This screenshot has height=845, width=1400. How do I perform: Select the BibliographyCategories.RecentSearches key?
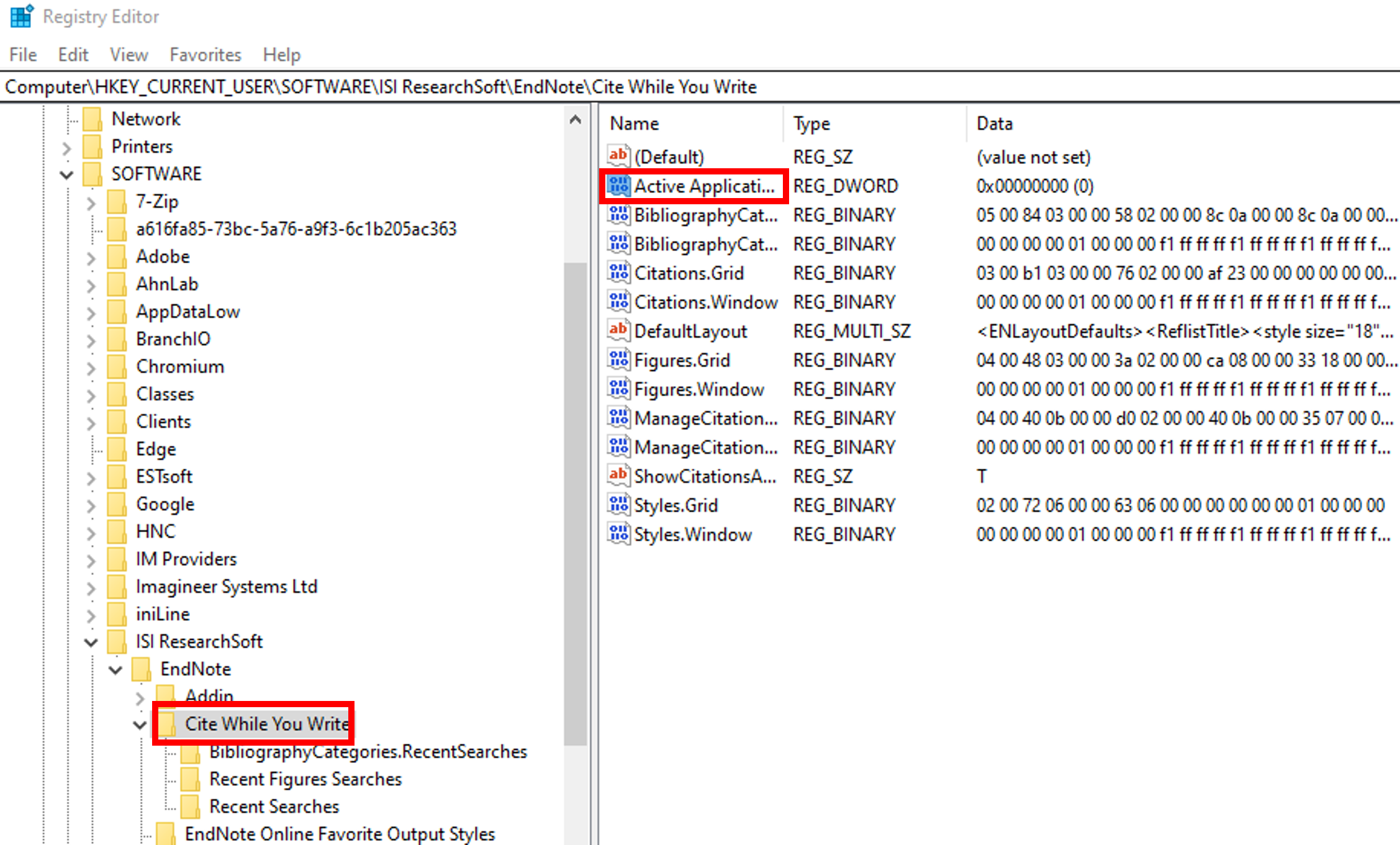point(368,752)
